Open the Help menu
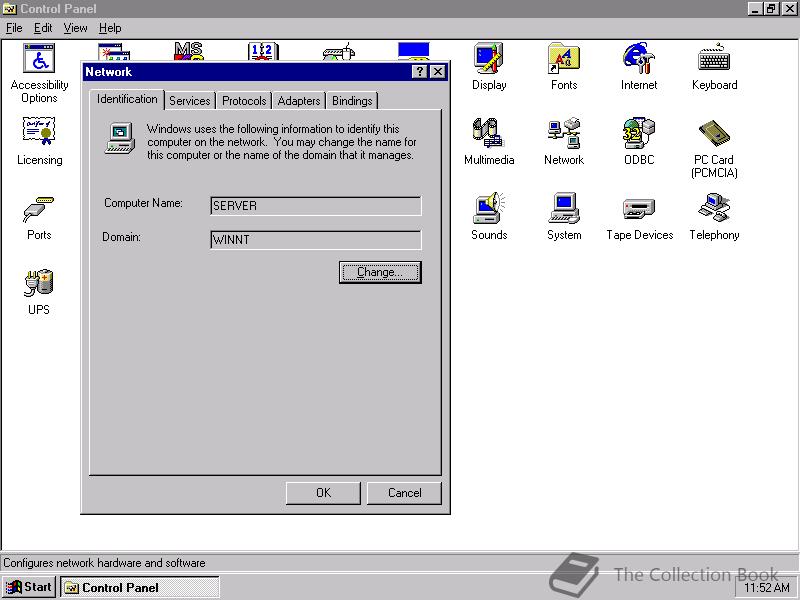The width and height of the screenshot is (800, 600). [x=110, y=28]
